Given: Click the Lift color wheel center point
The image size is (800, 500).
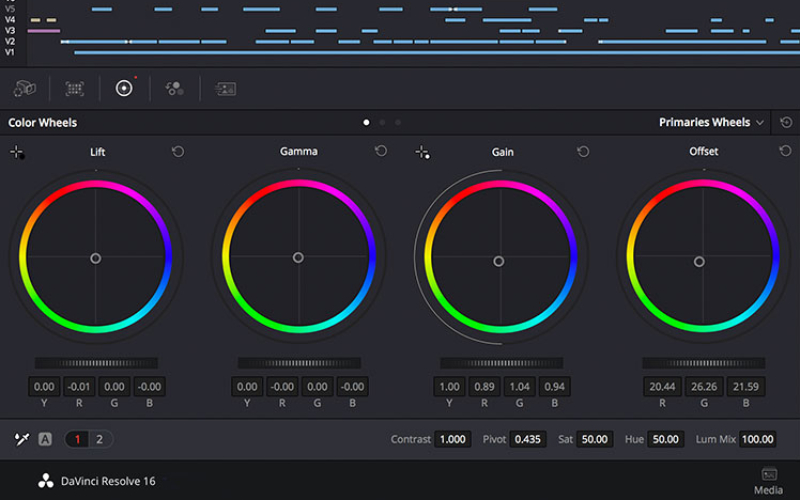Looking at the screenshot, I should pos(95,259).
